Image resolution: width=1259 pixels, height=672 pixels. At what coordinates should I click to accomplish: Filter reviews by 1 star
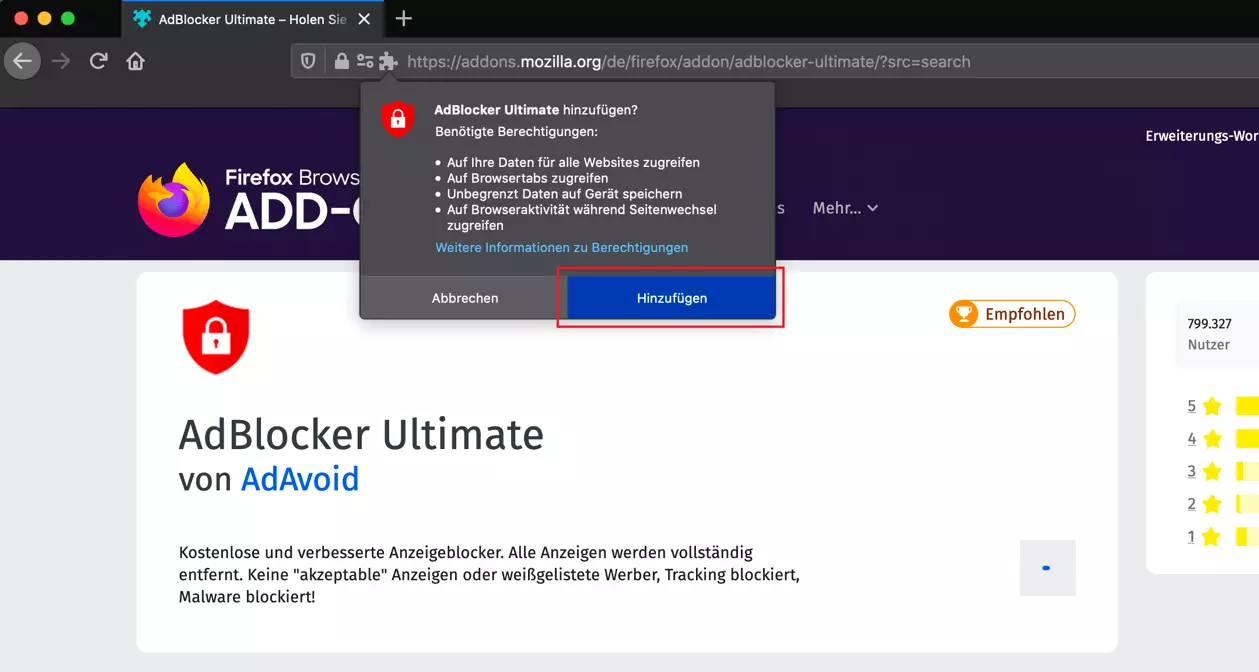1204,537
